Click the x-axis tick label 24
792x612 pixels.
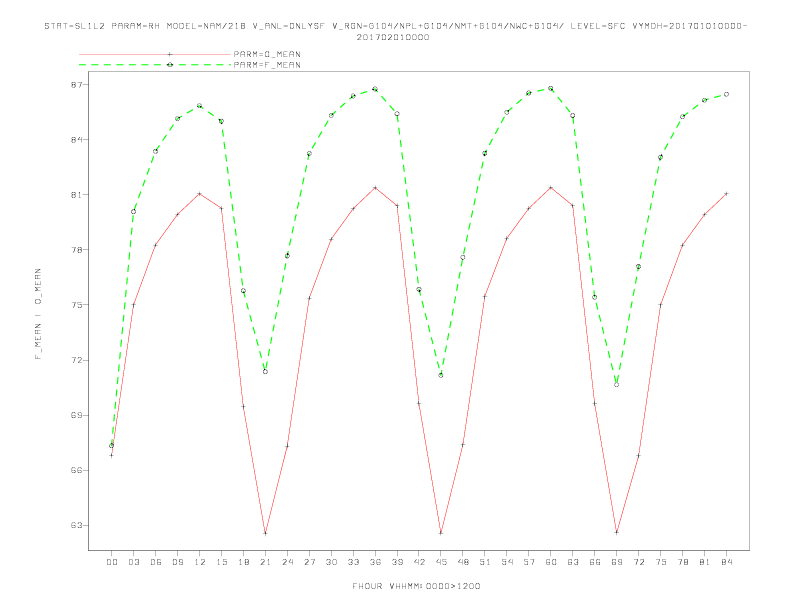click(287, 562)
